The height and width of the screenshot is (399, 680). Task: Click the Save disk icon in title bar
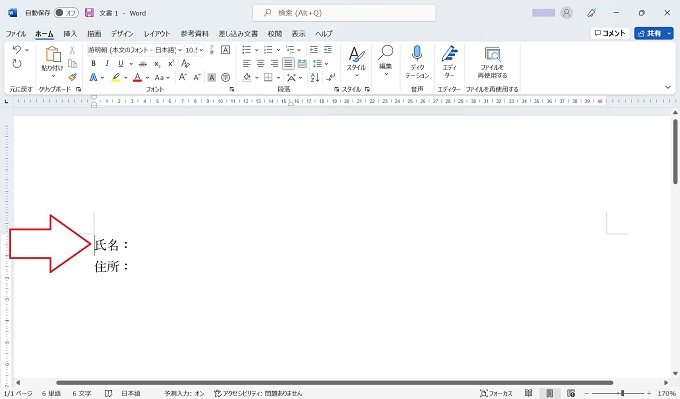(89, 13)
